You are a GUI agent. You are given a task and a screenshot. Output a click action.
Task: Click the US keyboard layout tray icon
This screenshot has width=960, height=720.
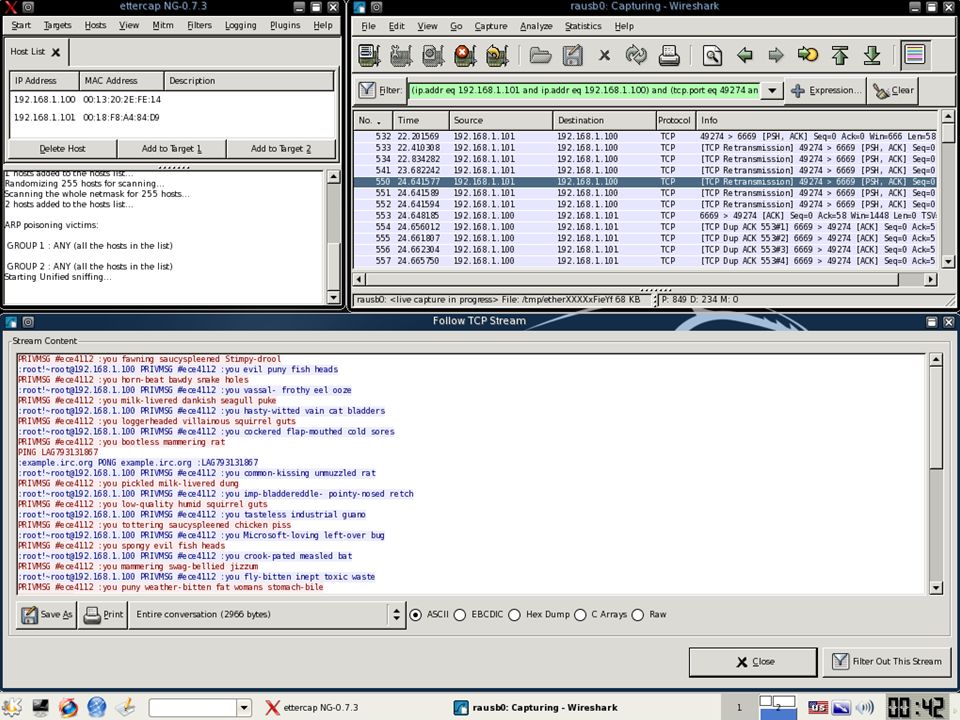tap(817, 708)
